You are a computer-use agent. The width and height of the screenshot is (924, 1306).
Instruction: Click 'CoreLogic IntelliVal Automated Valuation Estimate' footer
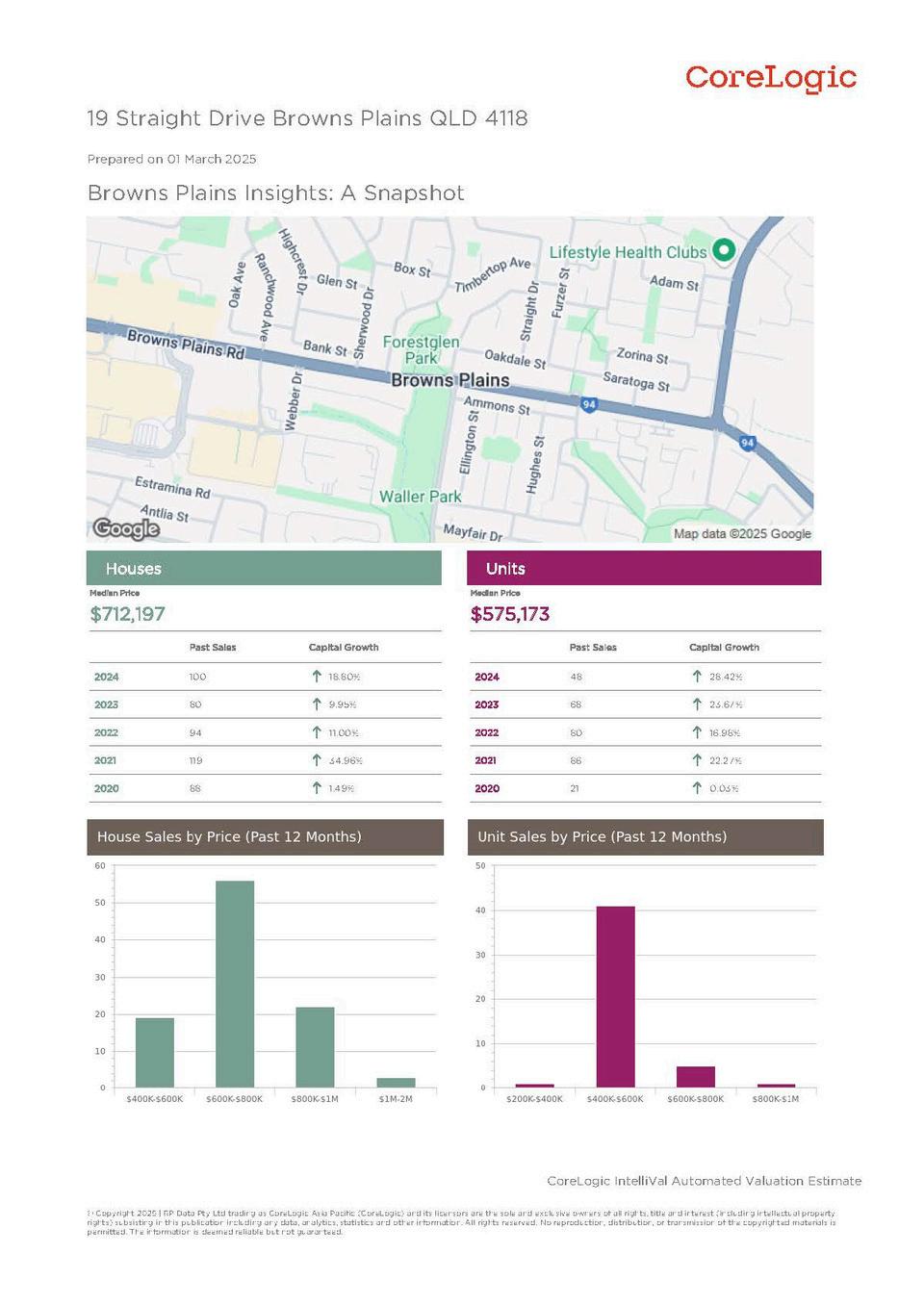pos(704,1180)
